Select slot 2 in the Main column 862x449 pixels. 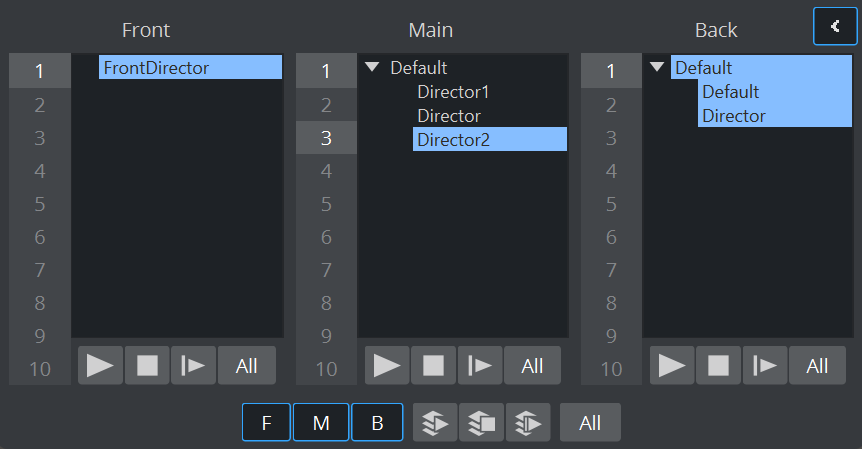pyautogui.click(x=326, y=105)
